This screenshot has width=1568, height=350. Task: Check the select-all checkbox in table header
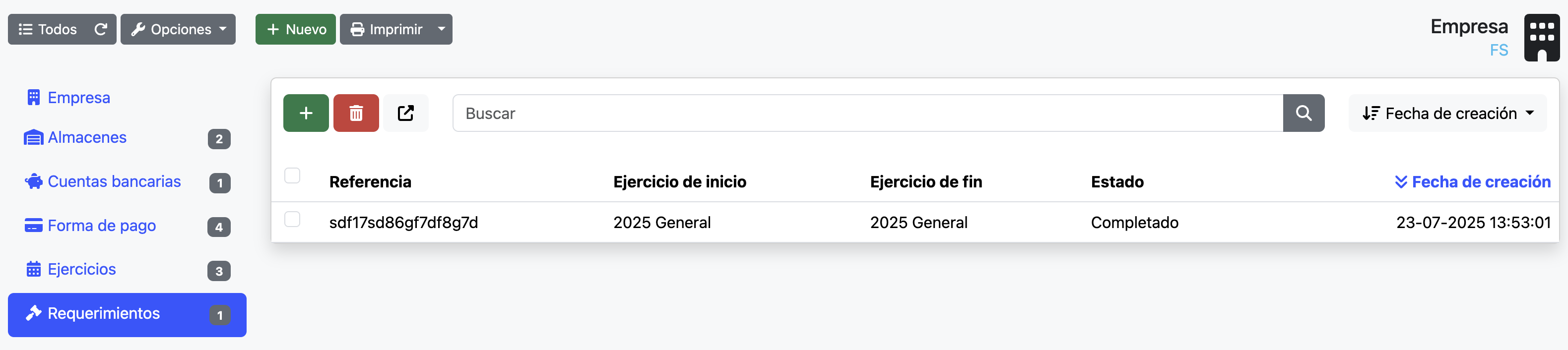pyautogui.click(x=293, y=175)
